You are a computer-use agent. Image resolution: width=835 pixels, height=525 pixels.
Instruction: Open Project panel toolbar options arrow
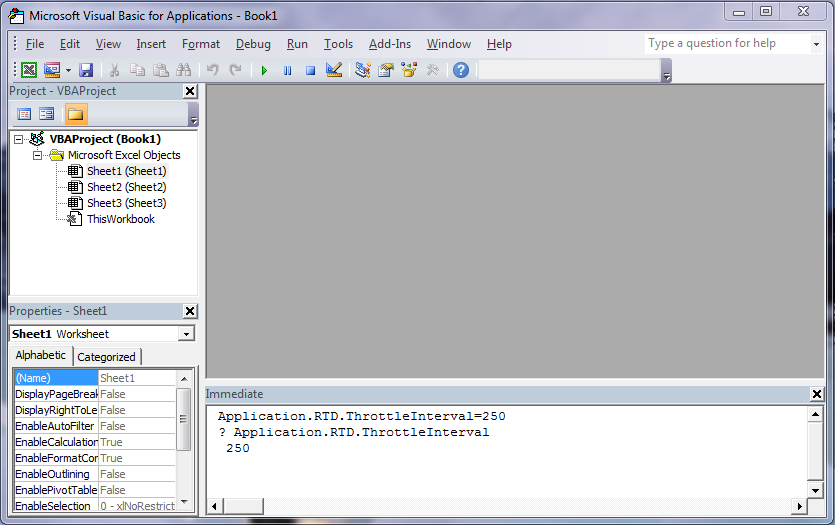click(193, 114)
